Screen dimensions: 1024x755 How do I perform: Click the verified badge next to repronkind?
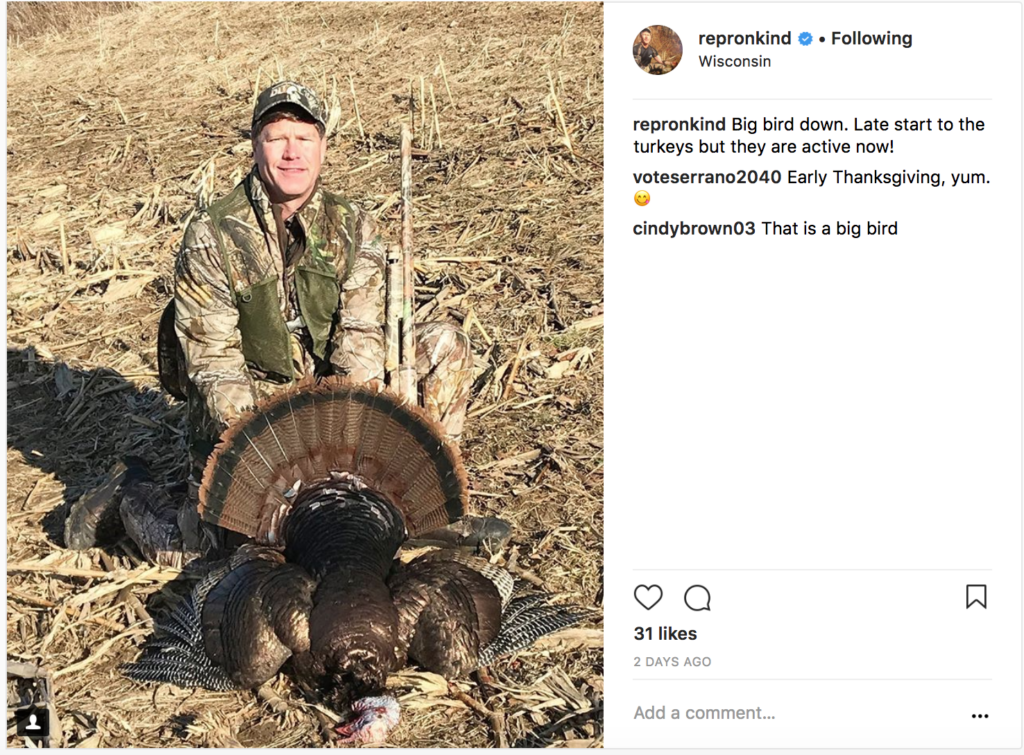(x=806, y=39)
